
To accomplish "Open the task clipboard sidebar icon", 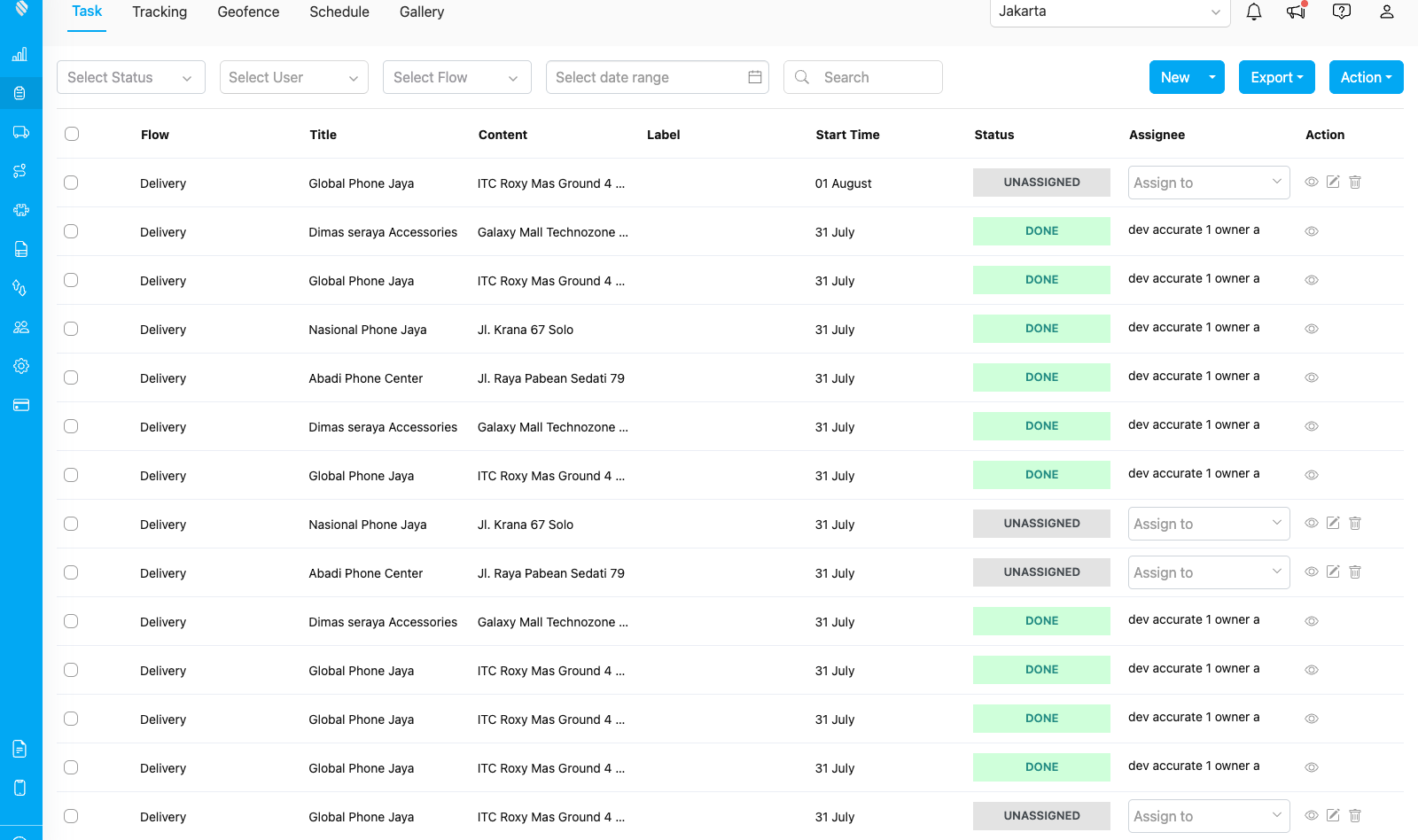I will point(20,93).
